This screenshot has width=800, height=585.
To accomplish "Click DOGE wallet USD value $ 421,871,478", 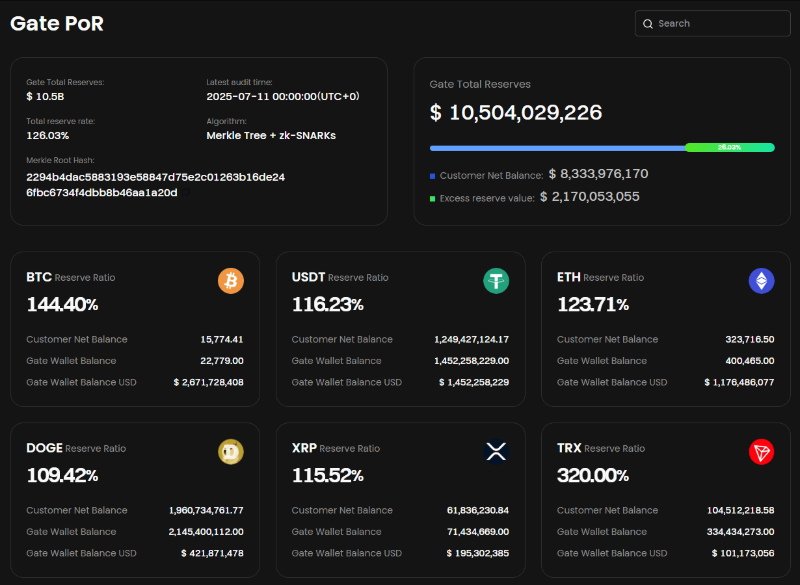I will [212, 553].
